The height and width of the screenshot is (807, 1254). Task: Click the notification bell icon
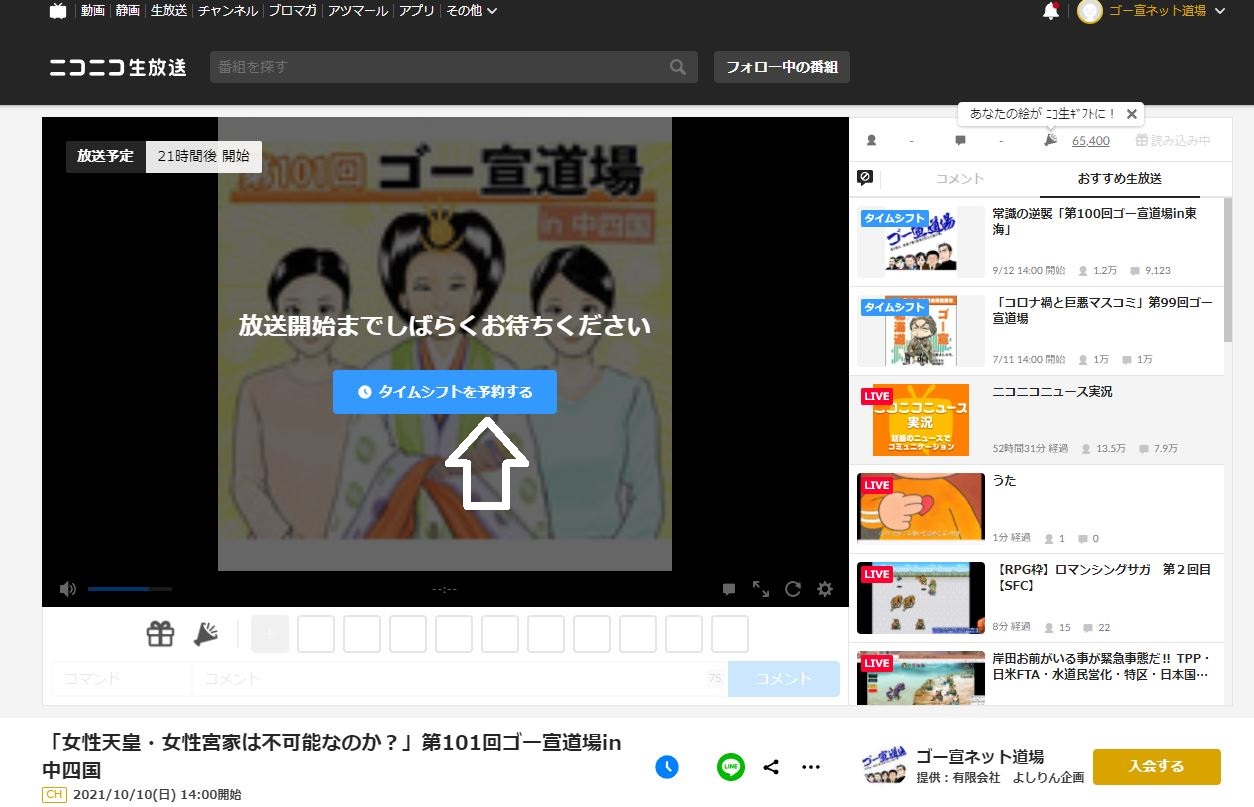[1050, 12]
